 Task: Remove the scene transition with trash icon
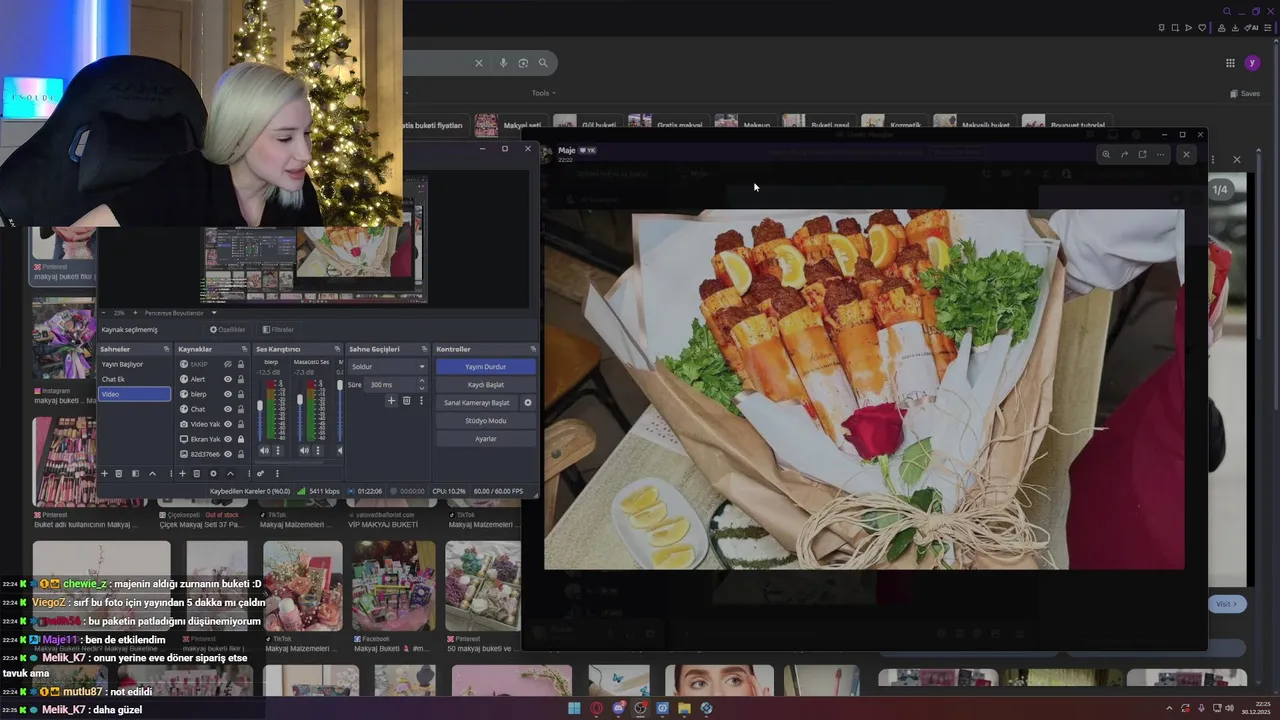point(406,401)
